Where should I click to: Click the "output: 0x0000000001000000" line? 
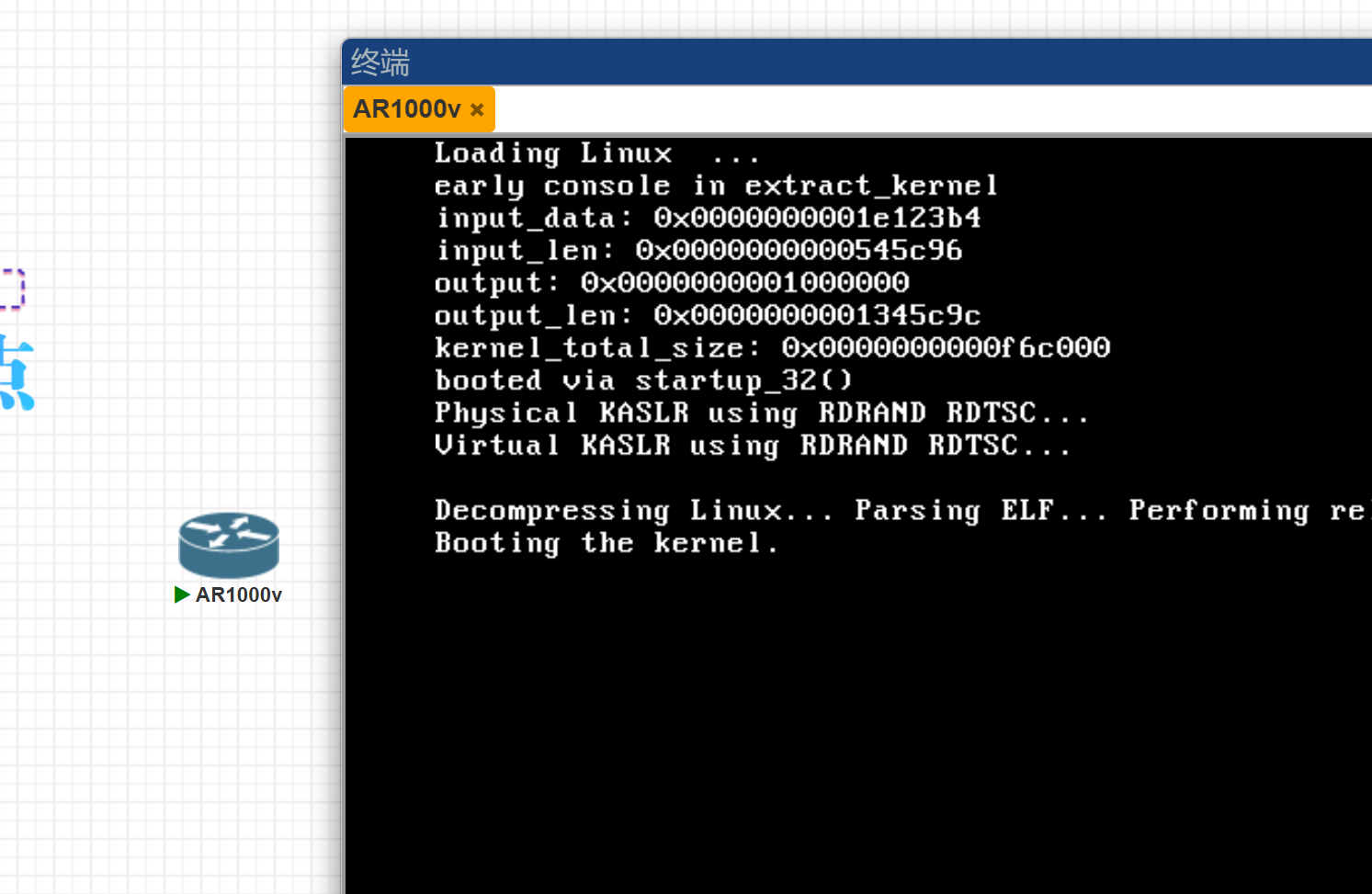(672, 283)
